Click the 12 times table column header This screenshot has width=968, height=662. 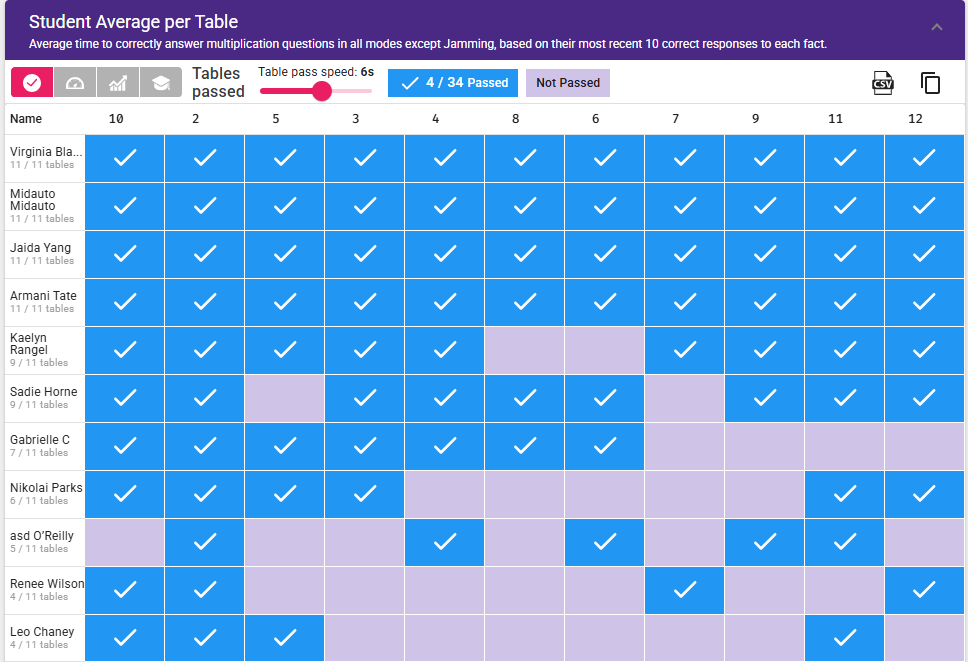point(915,119)
